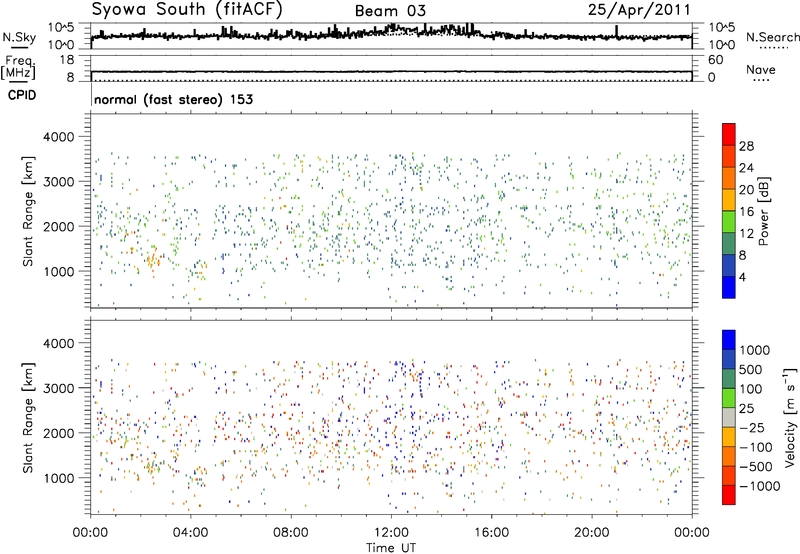Screen dimensions: 800x554
Task: Click the grey −25 to 25 Velocity swatch
Action: point(729,417)
